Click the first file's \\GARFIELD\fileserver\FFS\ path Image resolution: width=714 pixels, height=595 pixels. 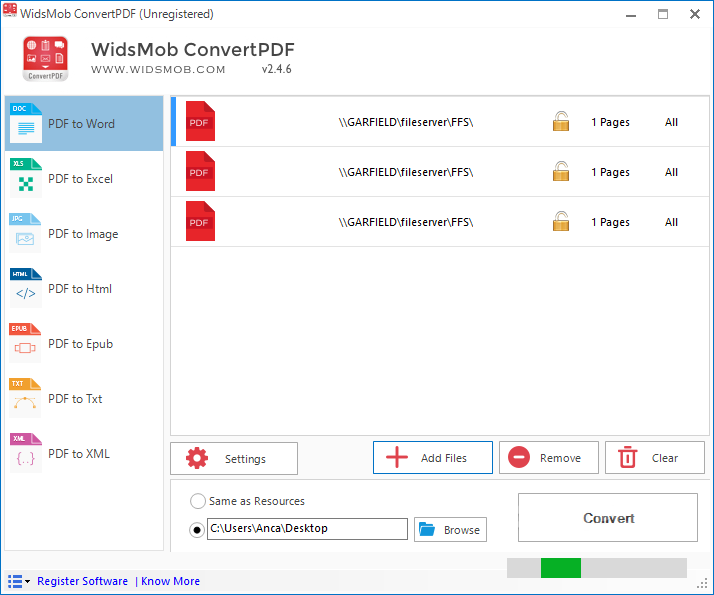pos(406,122)
